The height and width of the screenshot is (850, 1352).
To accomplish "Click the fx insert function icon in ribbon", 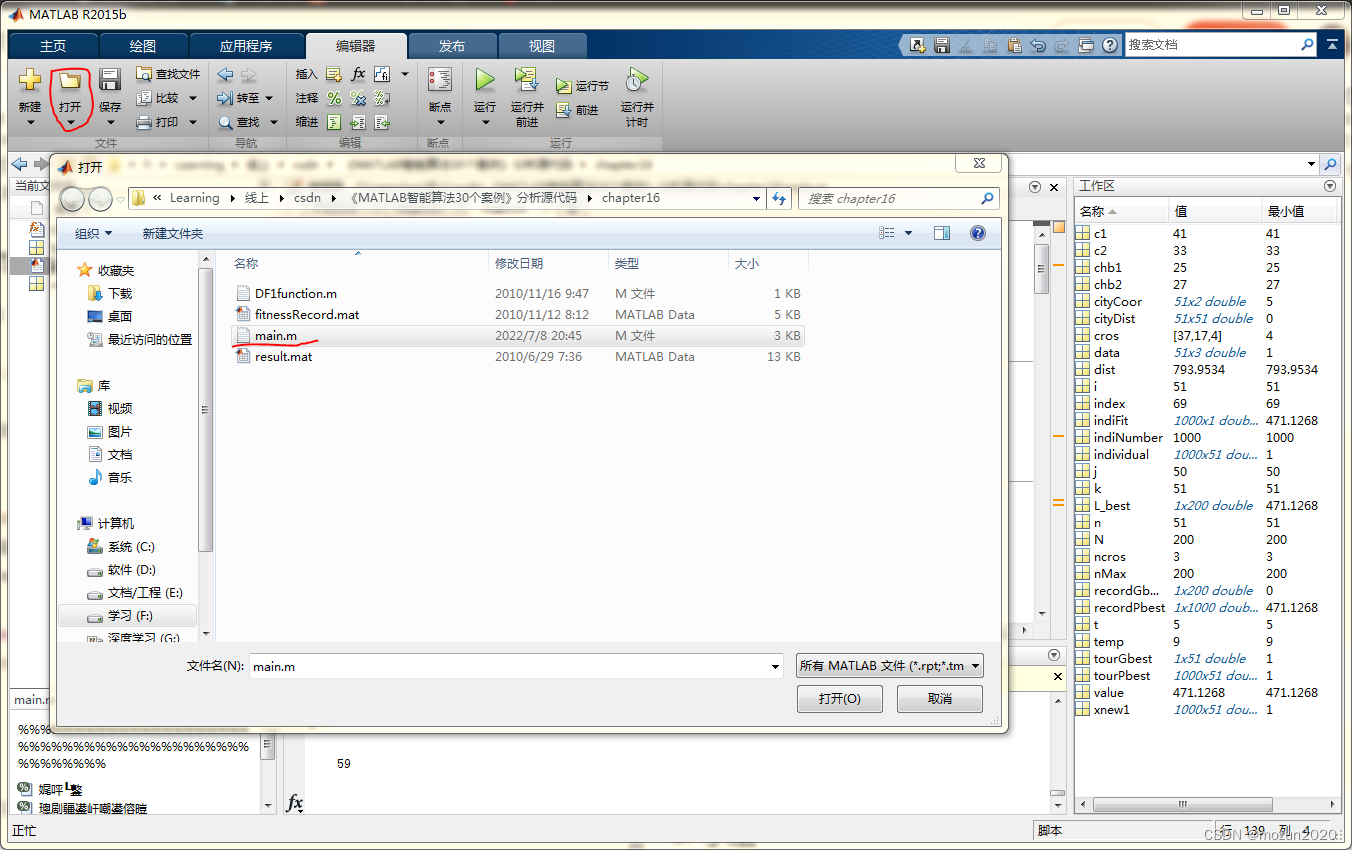I will [x=358, y=74].
